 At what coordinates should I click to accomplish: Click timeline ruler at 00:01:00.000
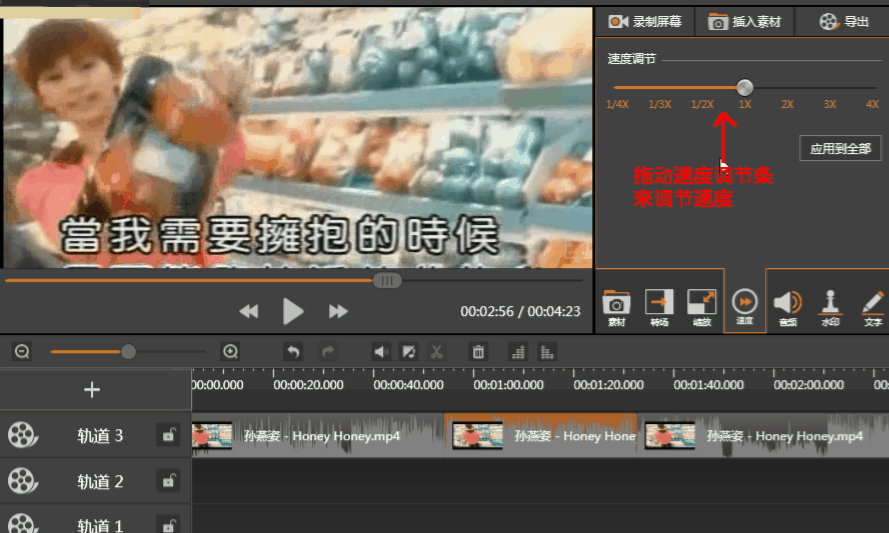[x=509, y=384]
